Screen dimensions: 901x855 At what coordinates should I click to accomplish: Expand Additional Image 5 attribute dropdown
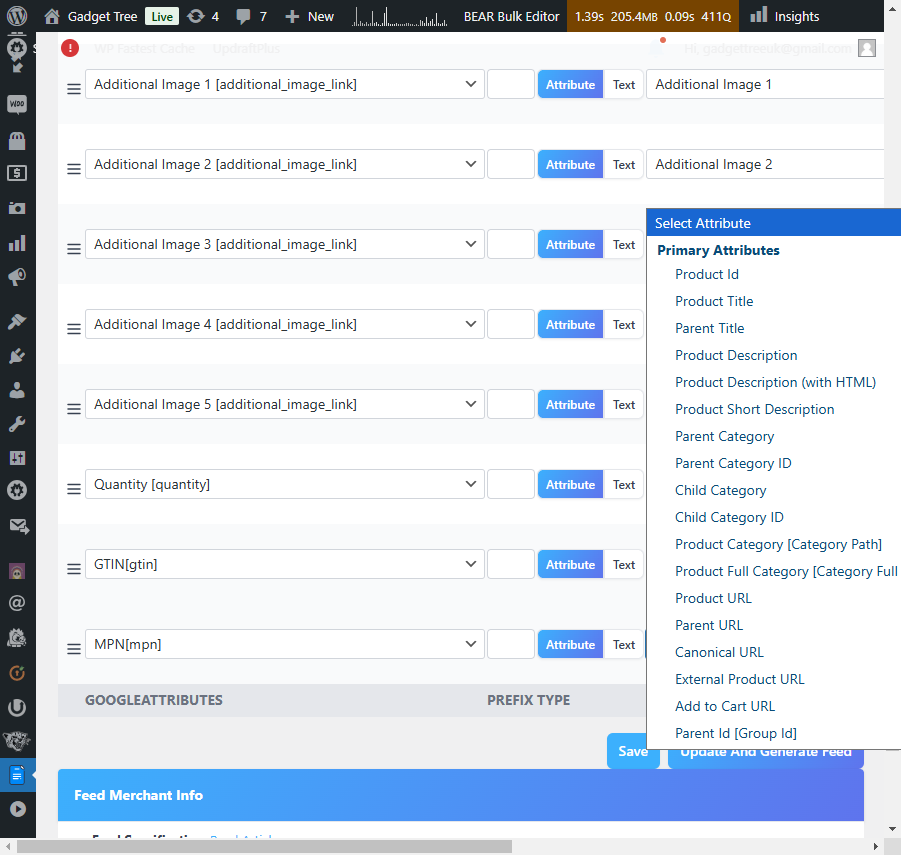point(285,404)
